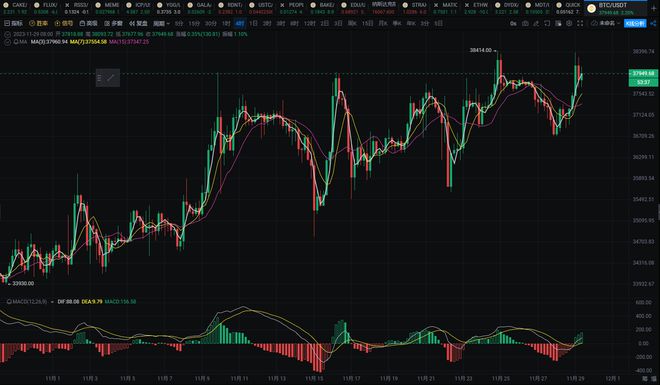Screen dimensions: 660x385
Task: Toggle the MA indicator row circle check
Action: point(8,42)
